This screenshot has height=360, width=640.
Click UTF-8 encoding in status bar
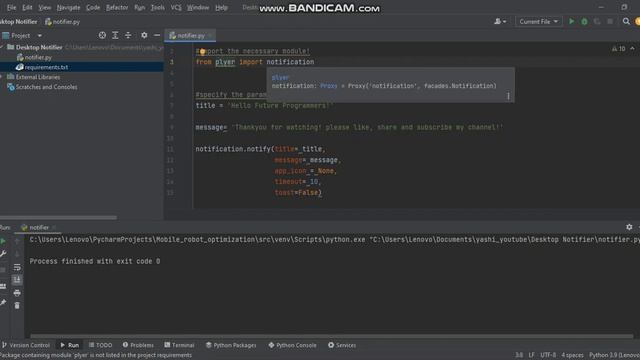pos(548,355)
